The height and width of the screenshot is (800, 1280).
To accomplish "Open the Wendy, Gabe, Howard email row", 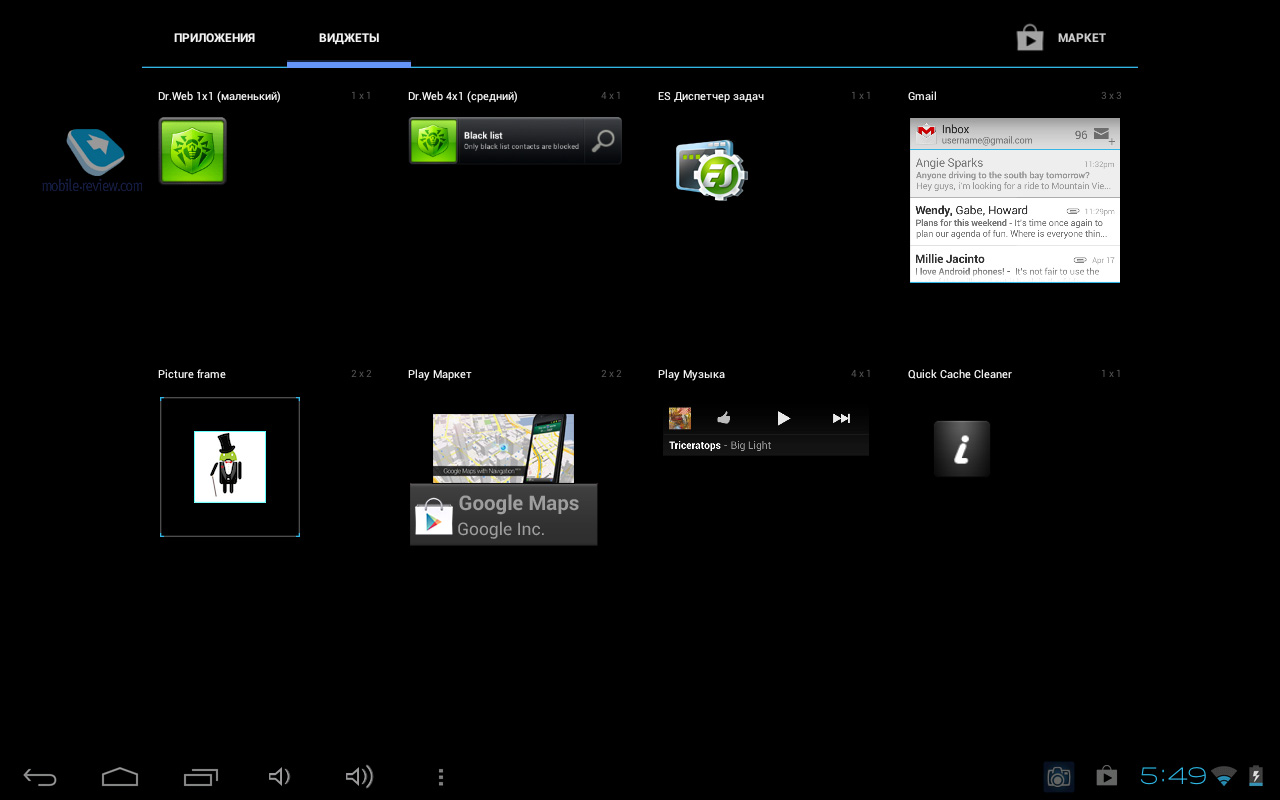I will point(1015,221).
